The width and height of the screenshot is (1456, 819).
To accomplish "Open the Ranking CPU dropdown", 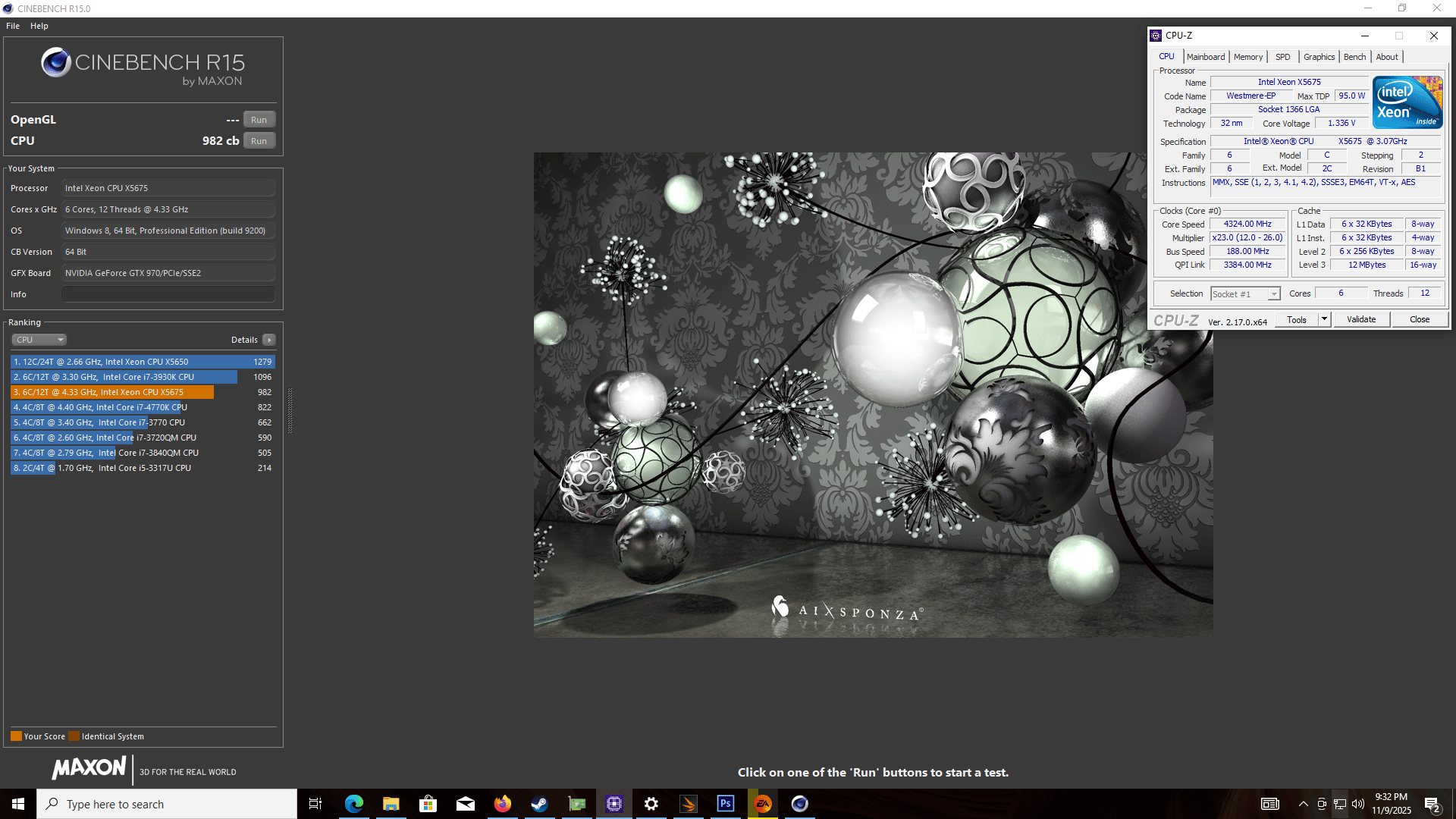I will click(39, 340).
